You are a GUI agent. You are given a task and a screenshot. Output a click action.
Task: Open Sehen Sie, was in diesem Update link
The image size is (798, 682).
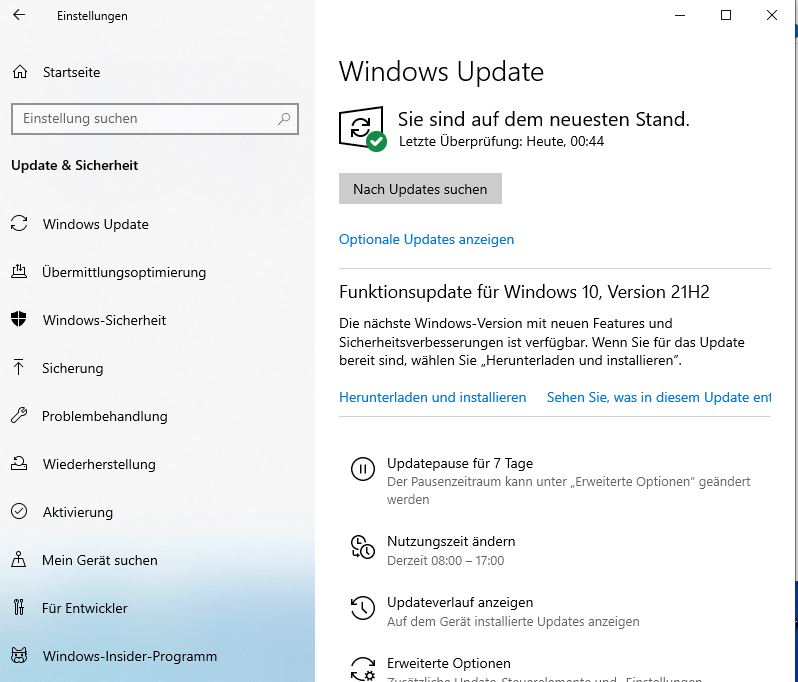(x=659, y=397)
